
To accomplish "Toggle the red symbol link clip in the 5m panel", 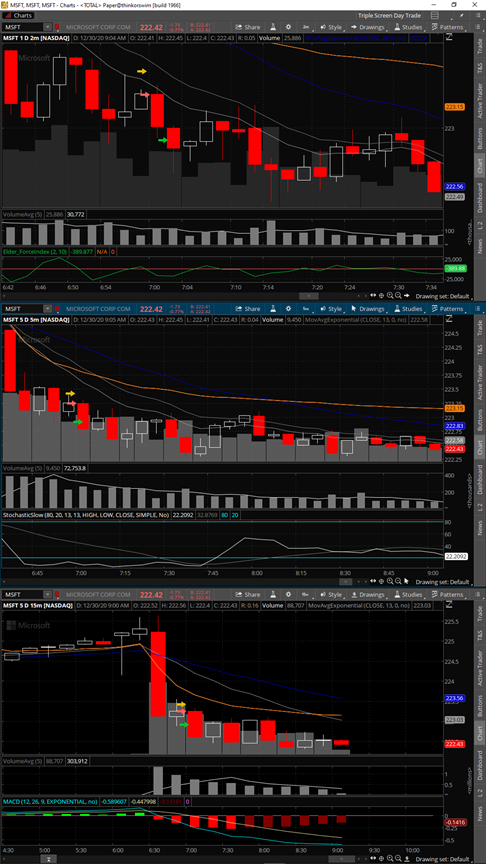I will (57, 309).
